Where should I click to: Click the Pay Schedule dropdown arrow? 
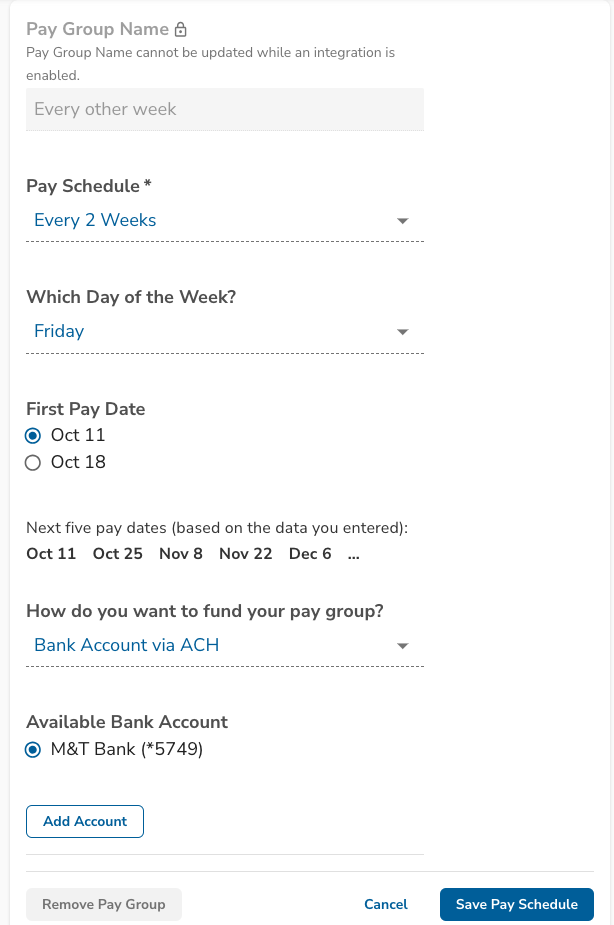(403, 221)
